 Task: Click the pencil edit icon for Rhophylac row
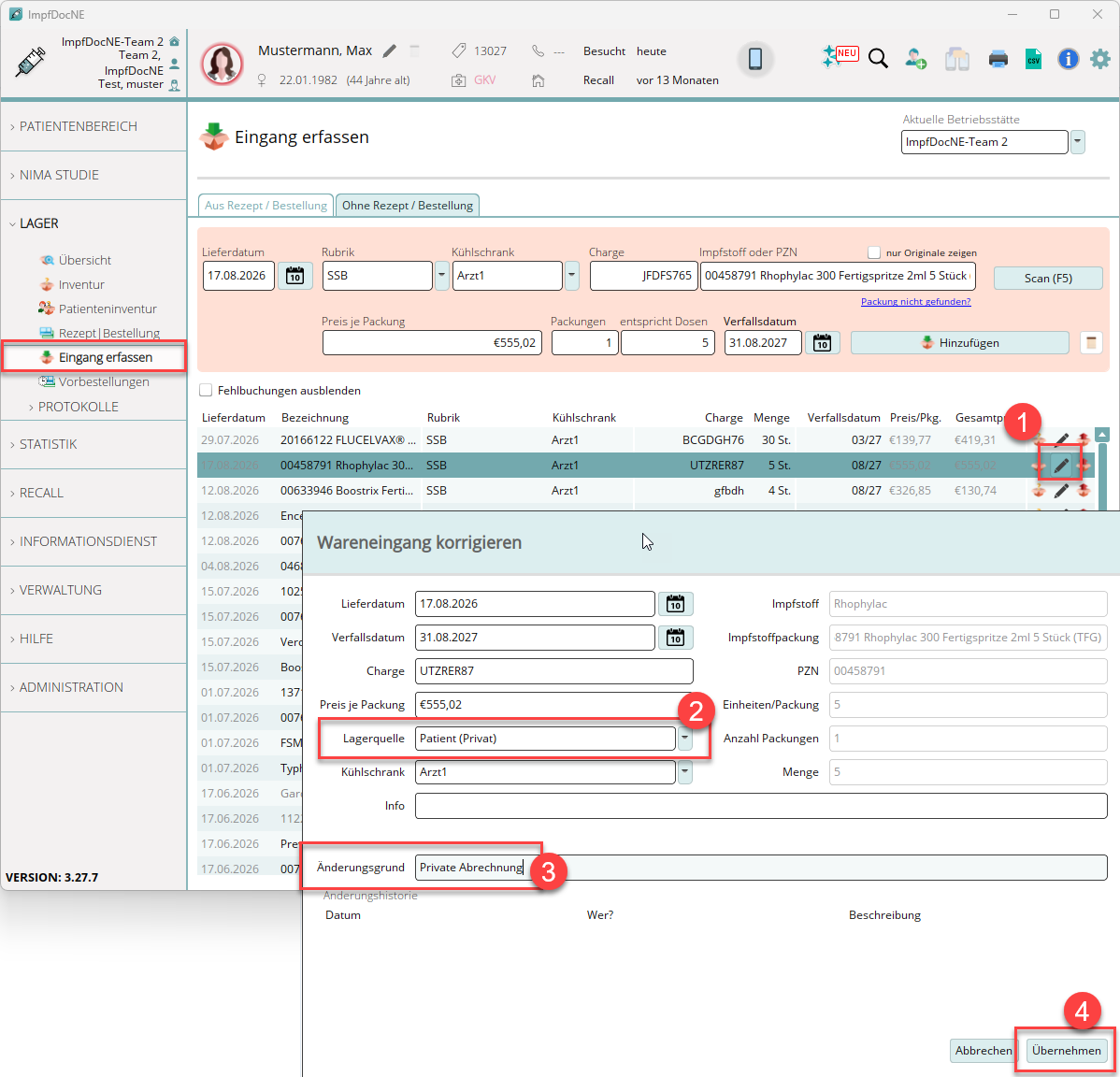(x=1061, y=466)
